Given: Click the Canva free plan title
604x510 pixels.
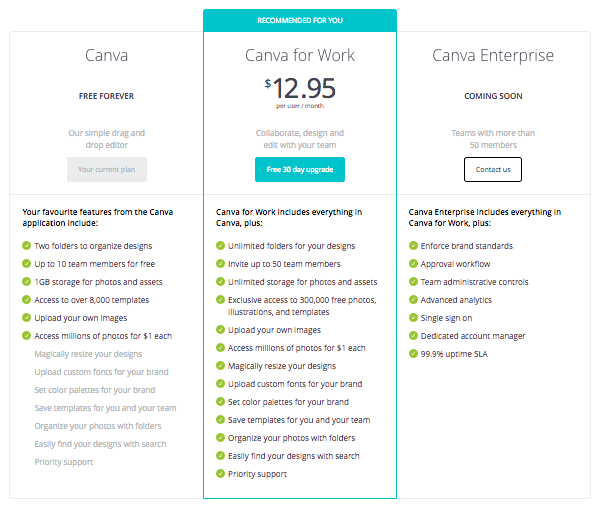Looking at the screenshot, I should [106, 55].
